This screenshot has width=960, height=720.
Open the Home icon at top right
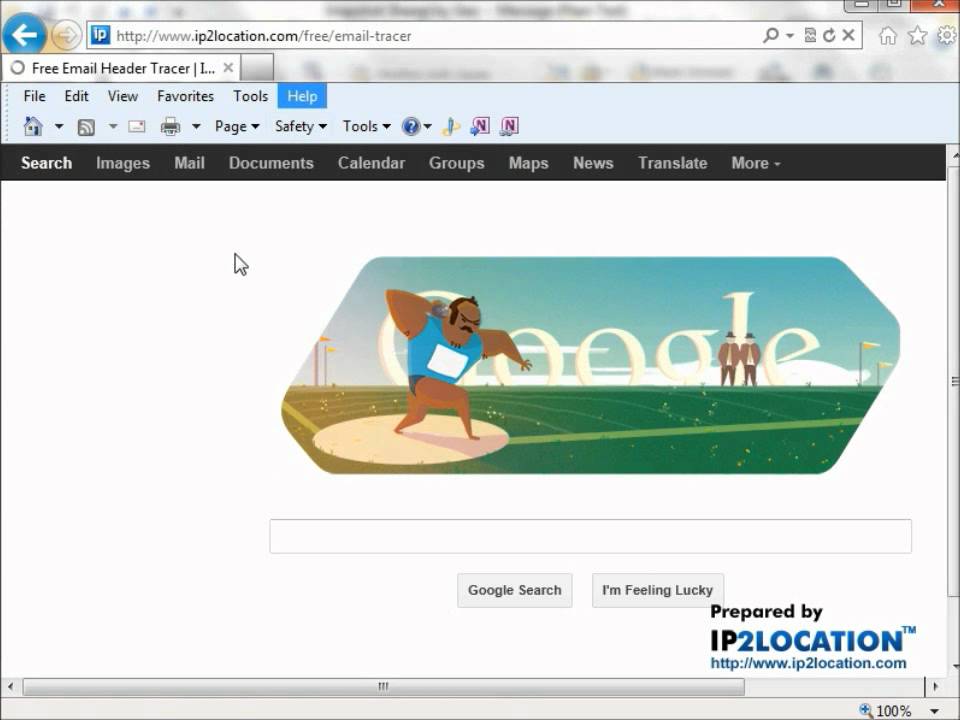tap(888, 36)
